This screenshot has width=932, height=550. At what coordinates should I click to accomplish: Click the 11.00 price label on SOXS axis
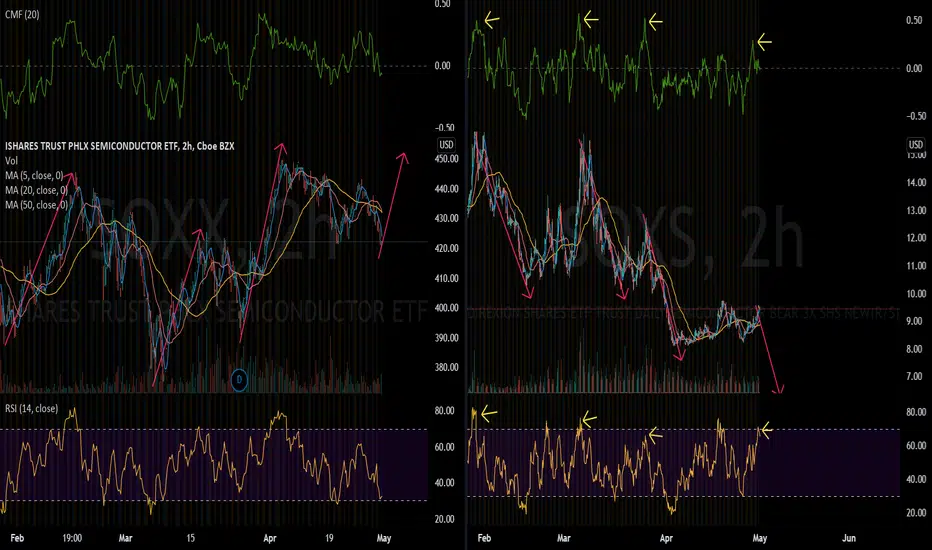pyautogui.click(x=915, y=265)
